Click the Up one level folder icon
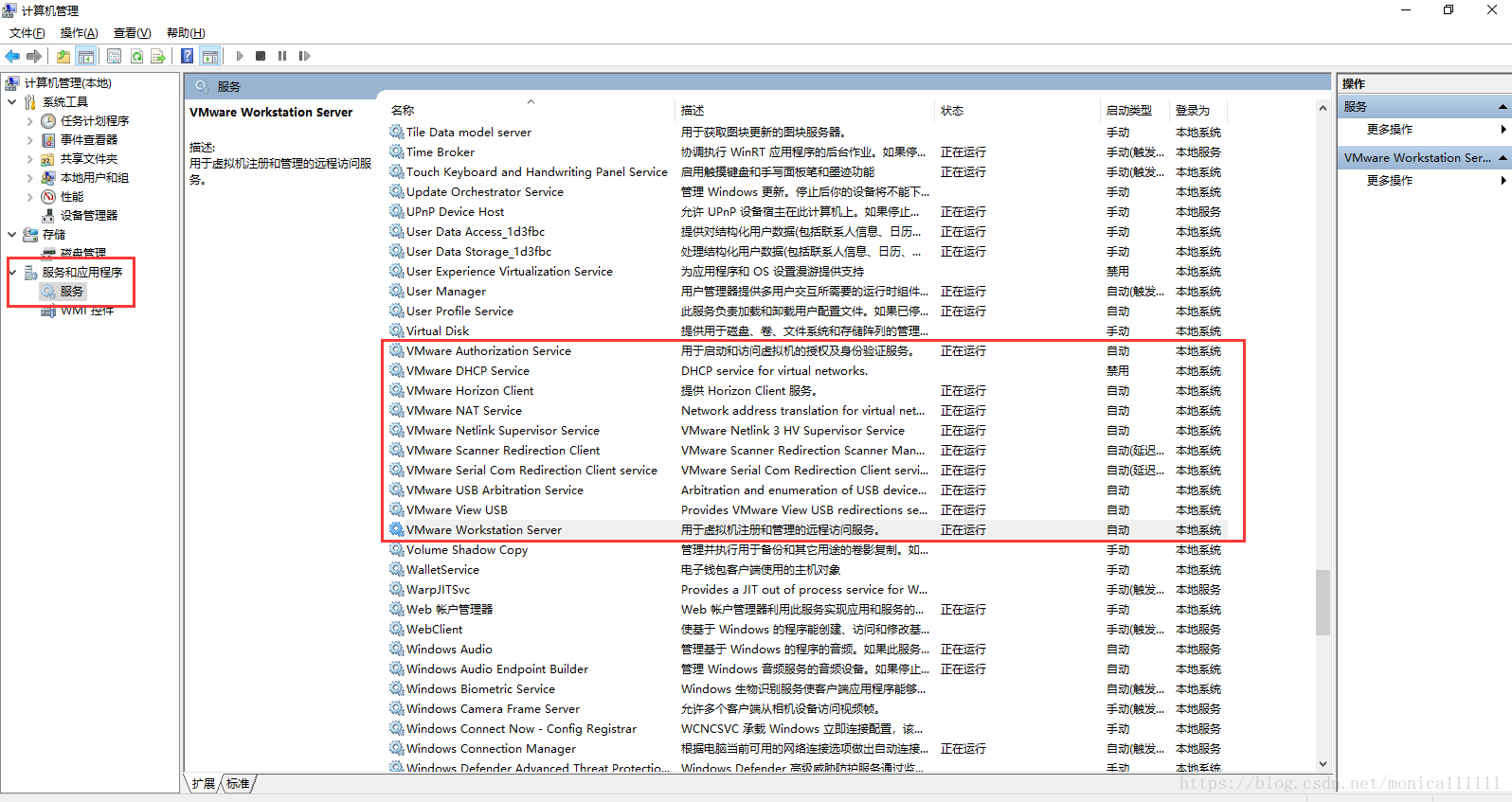Image resolution: width=1512 pixels, height=802 pixels. tap(63, 56)
